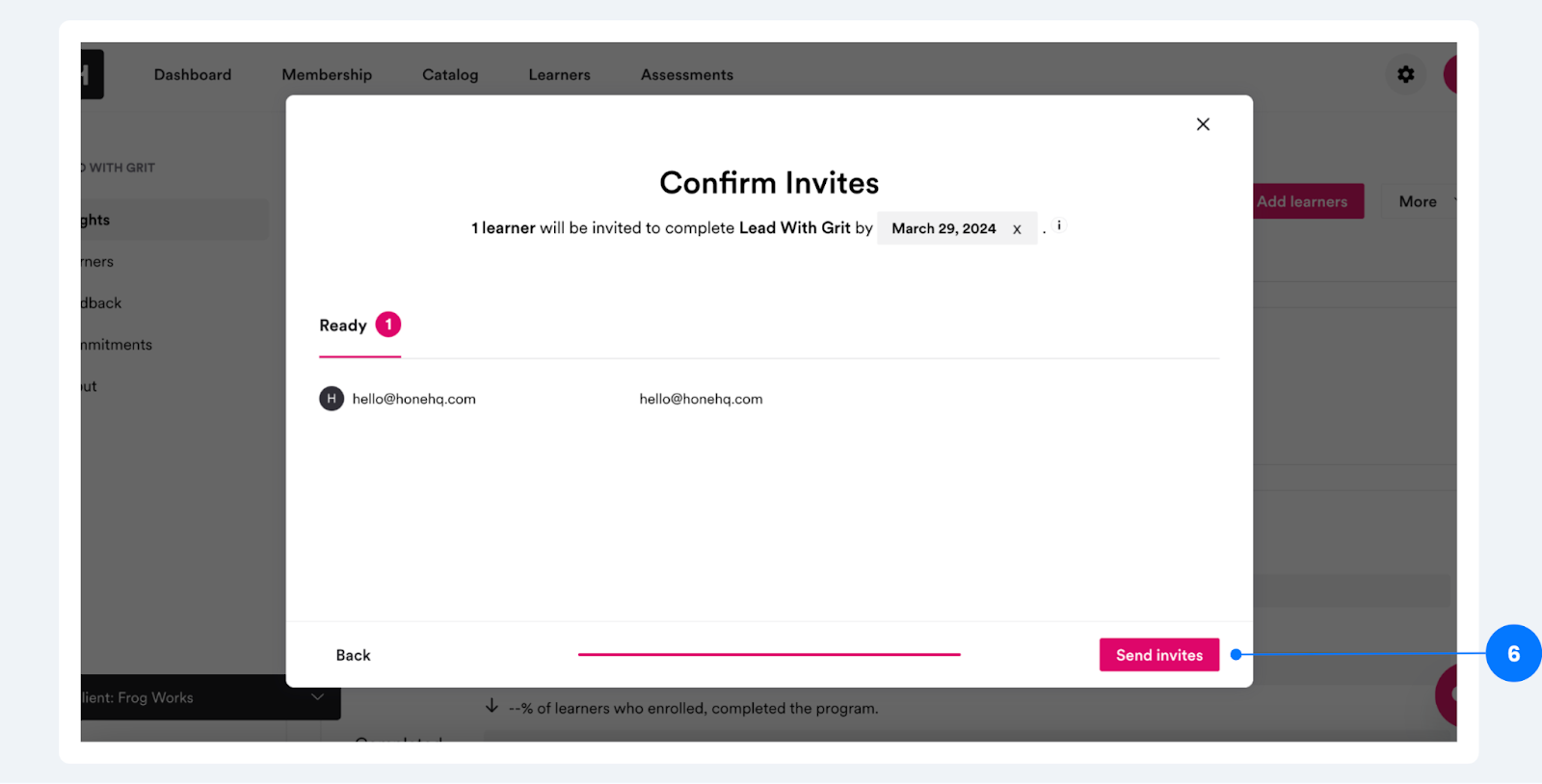Click the Ready count badge
Screen dimensions: 1542x784
click(x=388, y=325)
